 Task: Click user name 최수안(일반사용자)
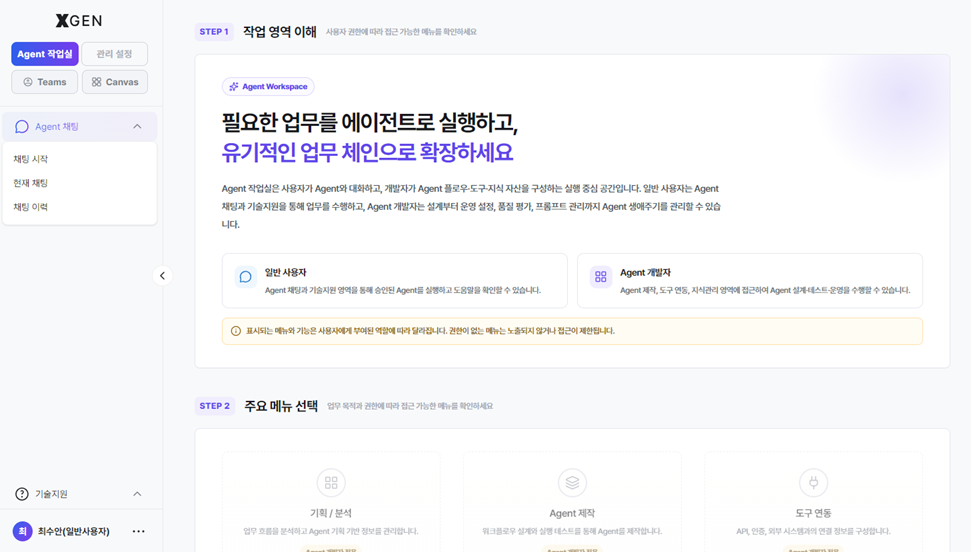point(74,531)
